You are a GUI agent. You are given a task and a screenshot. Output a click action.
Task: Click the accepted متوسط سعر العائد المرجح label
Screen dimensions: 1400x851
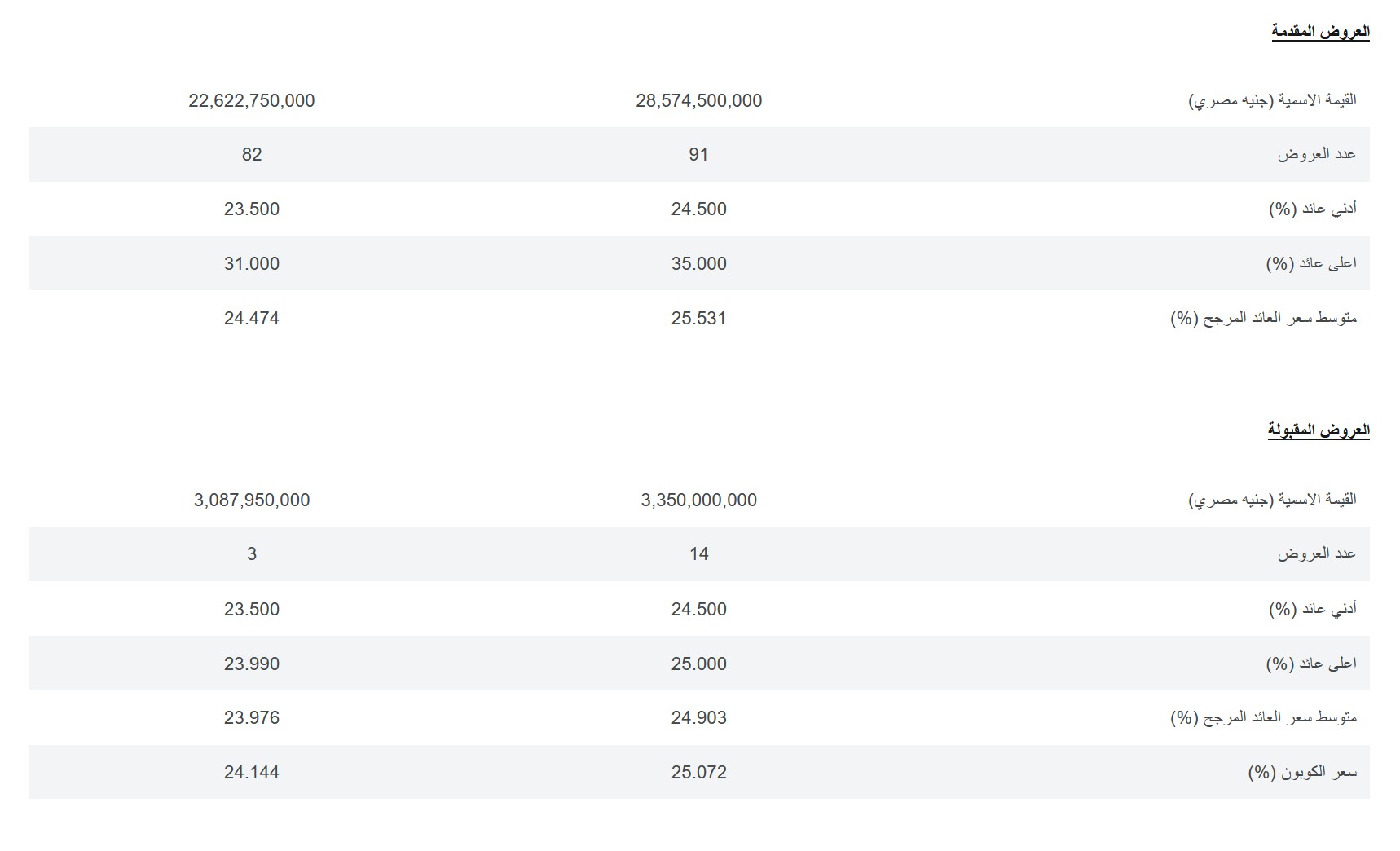pos(1264,718)
